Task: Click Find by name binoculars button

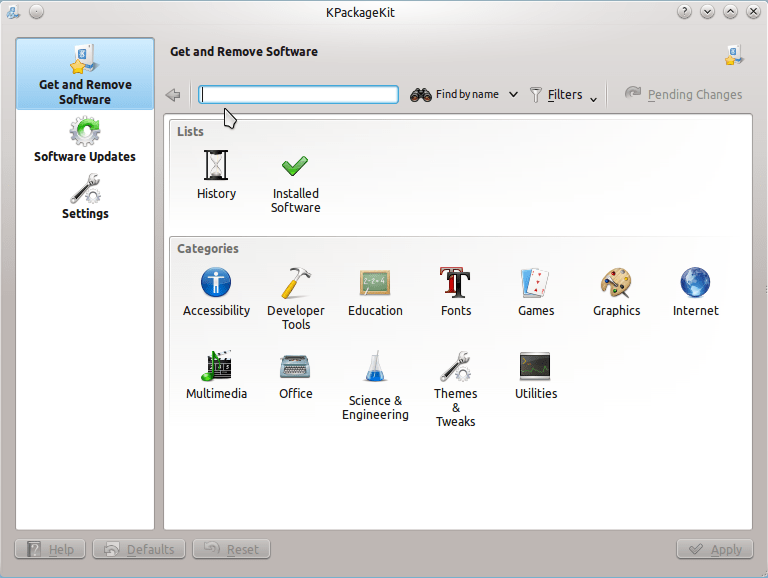Action: point(454,95)
